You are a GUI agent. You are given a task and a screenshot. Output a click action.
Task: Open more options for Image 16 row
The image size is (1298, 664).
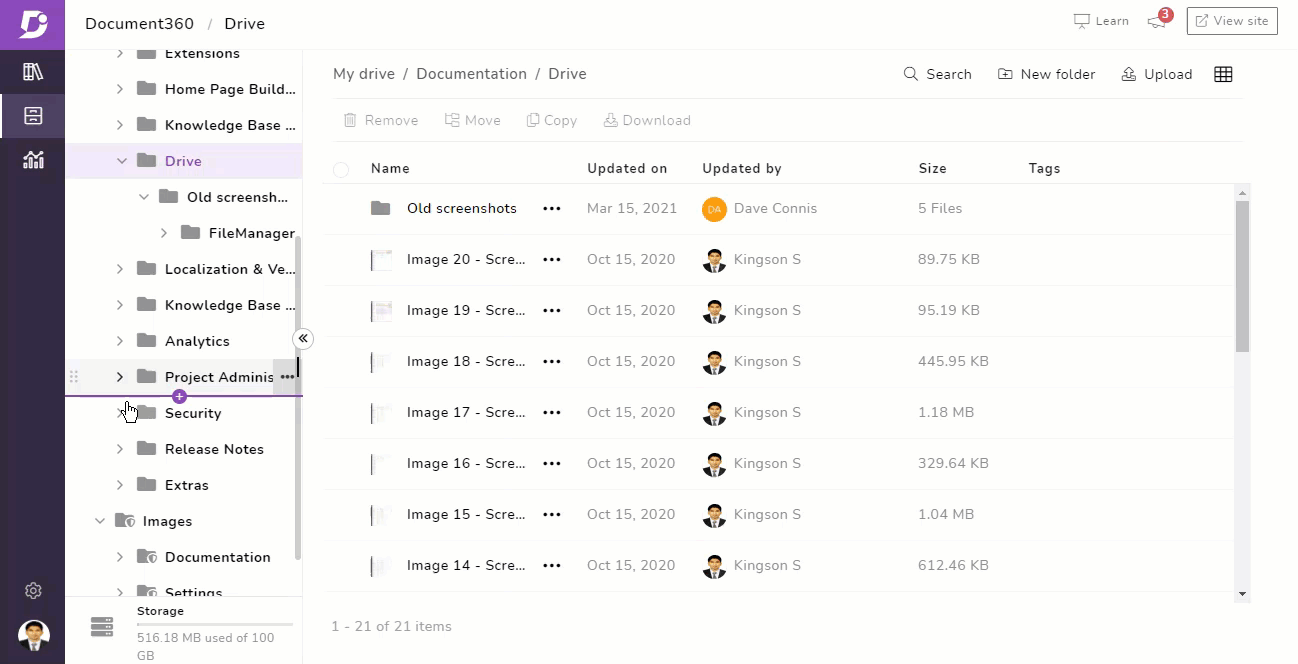coord(551,463)
